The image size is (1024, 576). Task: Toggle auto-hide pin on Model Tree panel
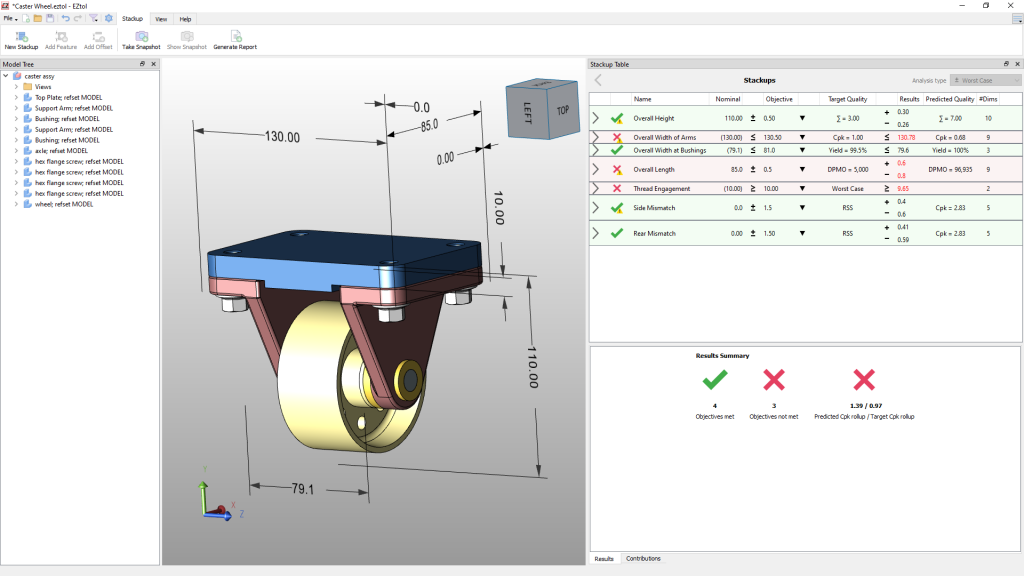tap(141, 64)
